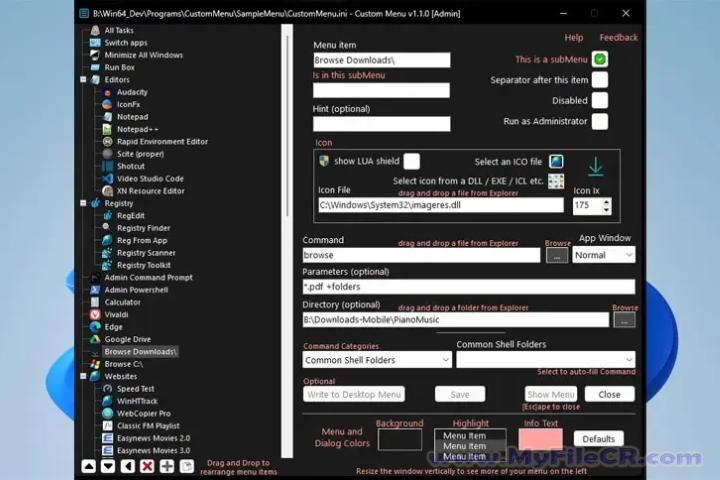Click the Hint (optional) field
This screenshot has height=480, width=720.
point(382,124)
